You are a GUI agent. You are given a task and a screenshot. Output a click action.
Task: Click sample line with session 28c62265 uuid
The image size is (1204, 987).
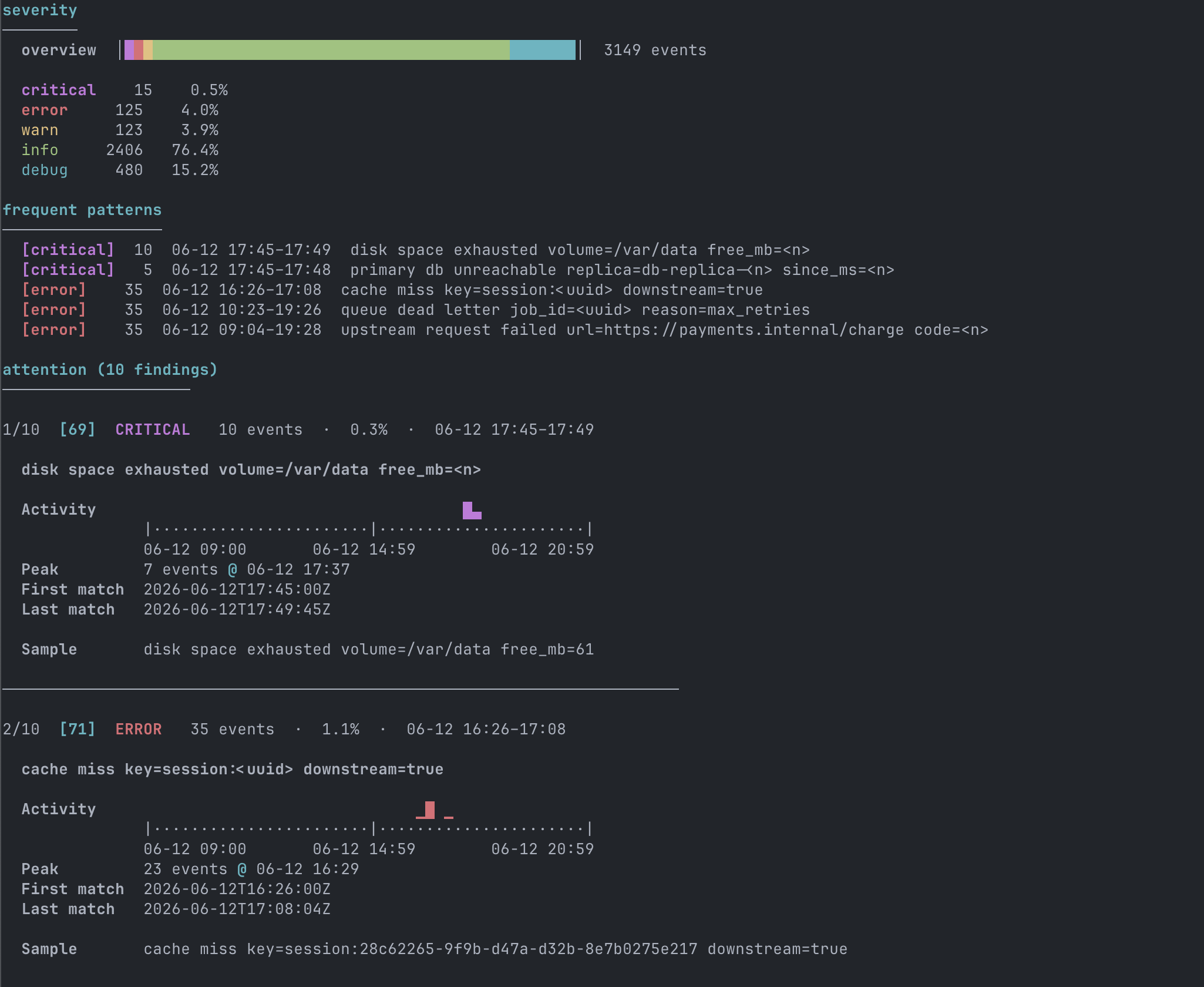point(496,949)
